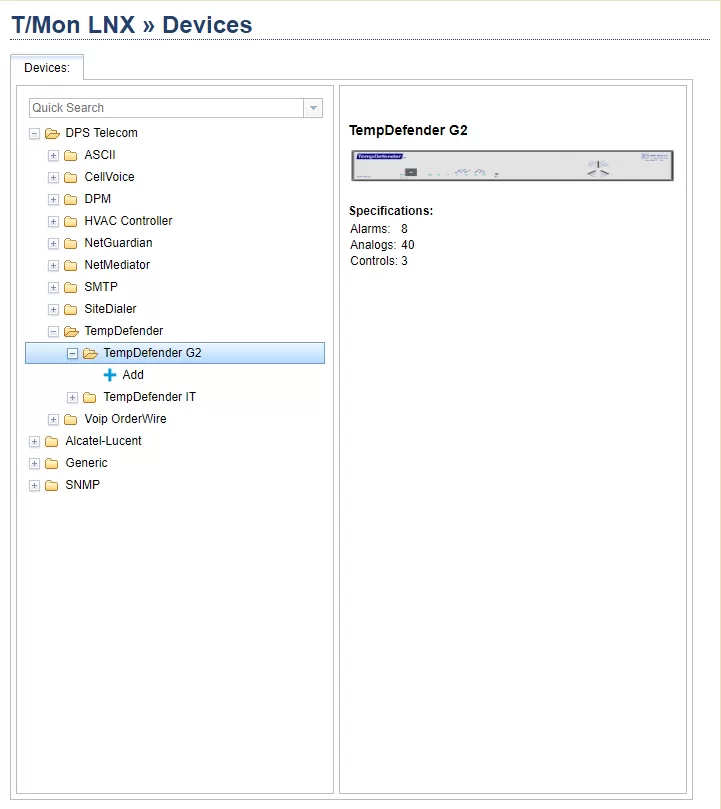
Task: Click the TempDefender G2 device image
Action: point(512,166)
